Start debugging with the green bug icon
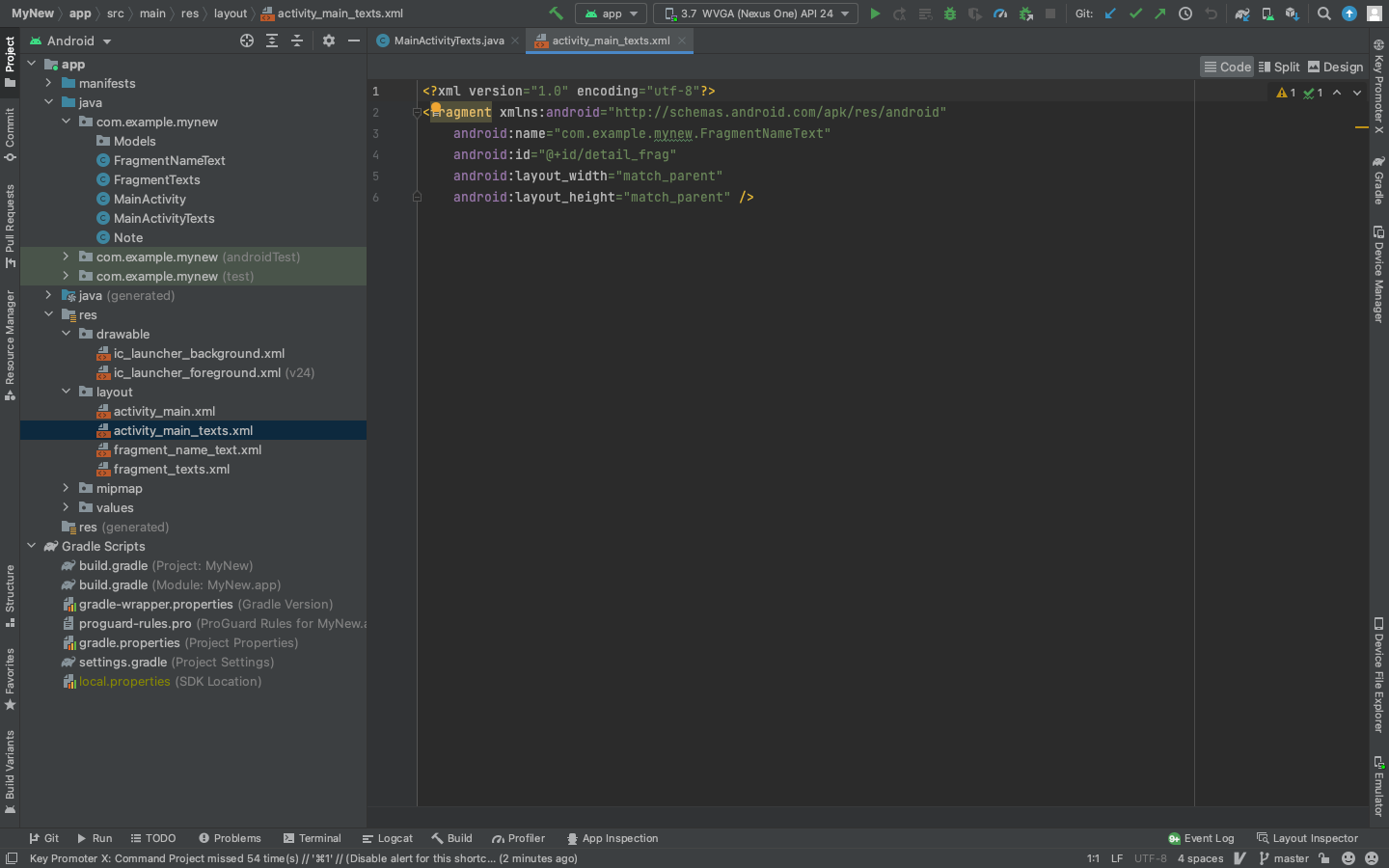The height and width of the screenshot is (868, 1389). point(950,14)
